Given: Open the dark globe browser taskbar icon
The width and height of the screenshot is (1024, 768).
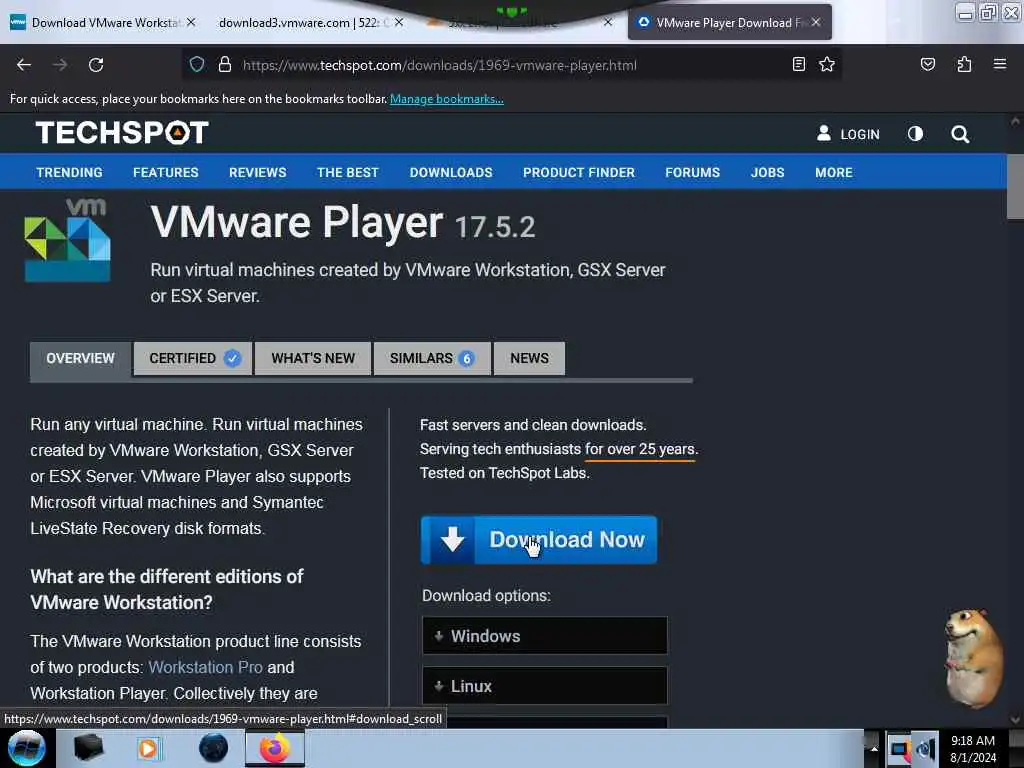Looking at the screenshot, I should (214, 748).
